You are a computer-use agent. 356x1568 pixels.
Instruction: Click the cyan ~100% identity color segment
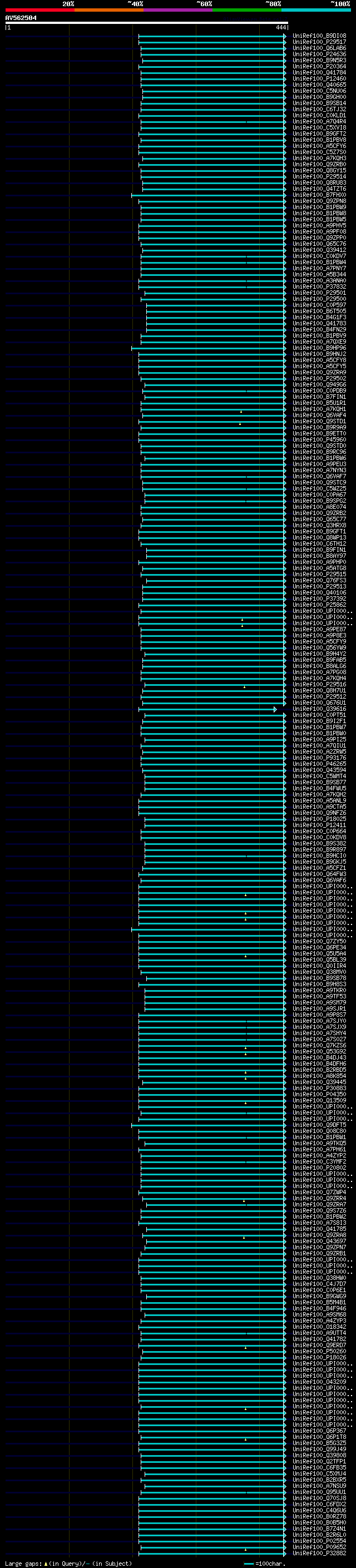tap(316, 10)
